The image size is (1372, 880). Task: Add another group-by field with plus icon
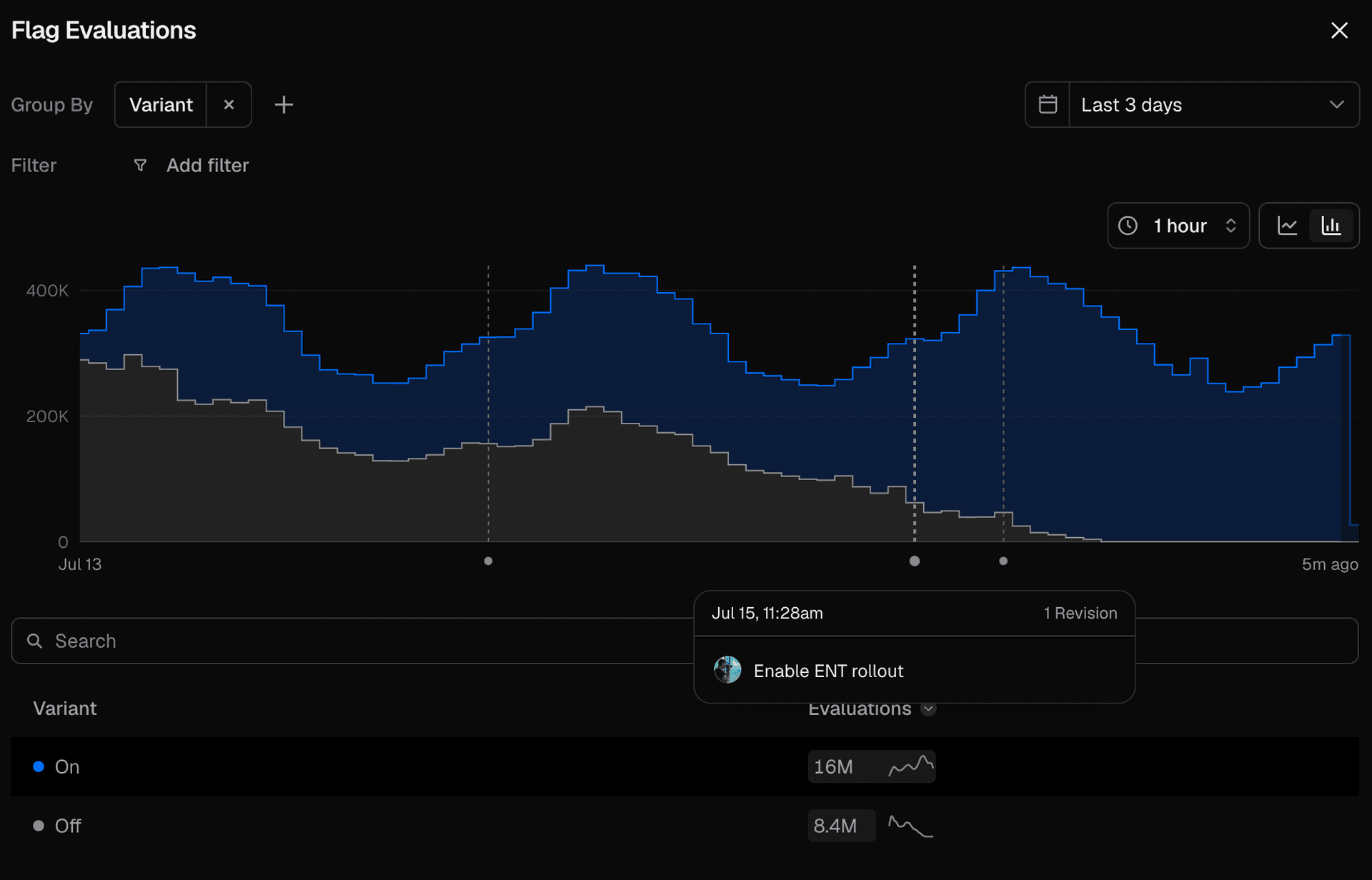(x=284, y=105)
